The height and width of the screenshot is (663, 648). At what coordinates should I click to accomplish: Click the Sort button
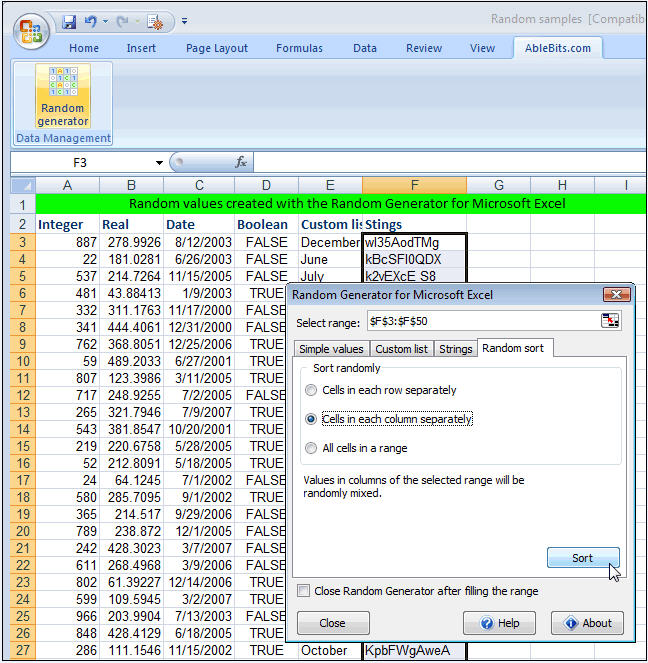[x=583, y=558]
